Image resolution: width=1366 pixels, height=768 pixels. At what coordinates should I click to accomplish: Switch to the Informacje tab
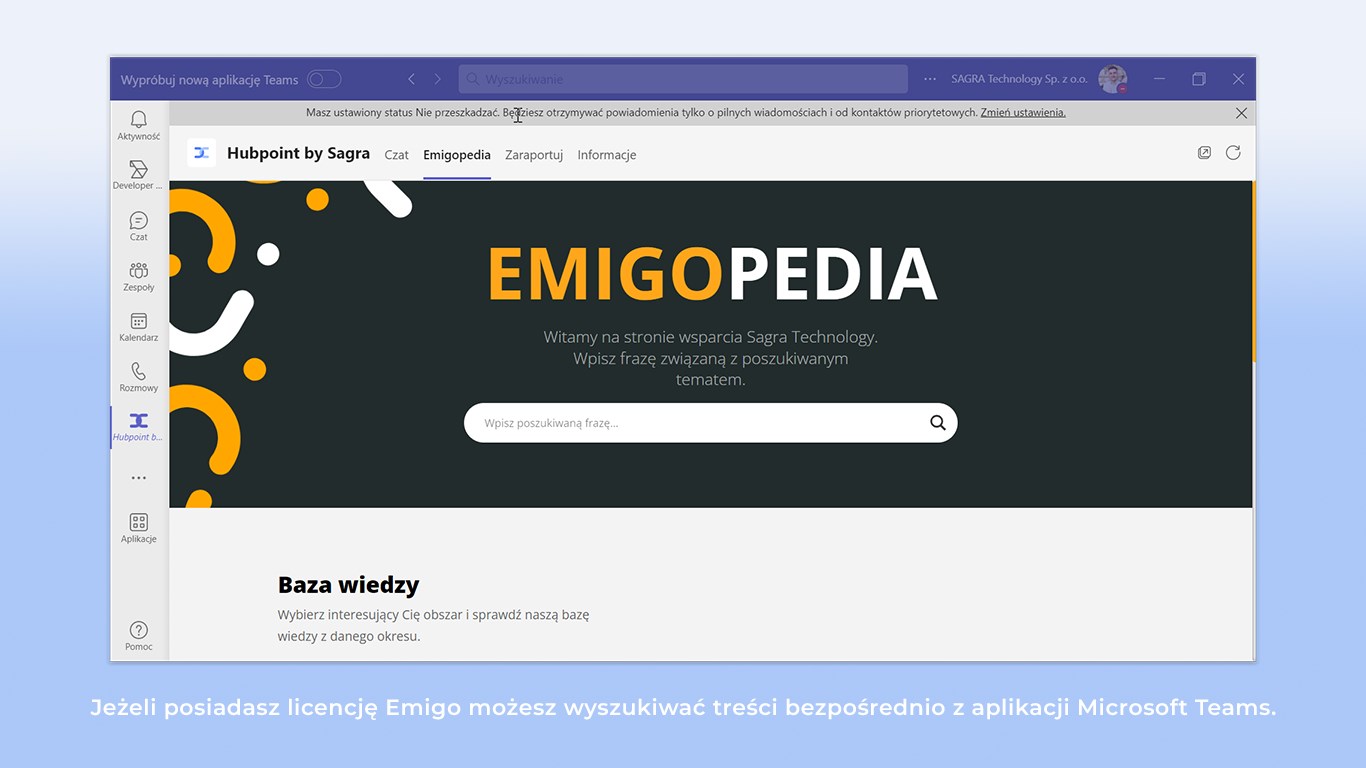[607, 155]
